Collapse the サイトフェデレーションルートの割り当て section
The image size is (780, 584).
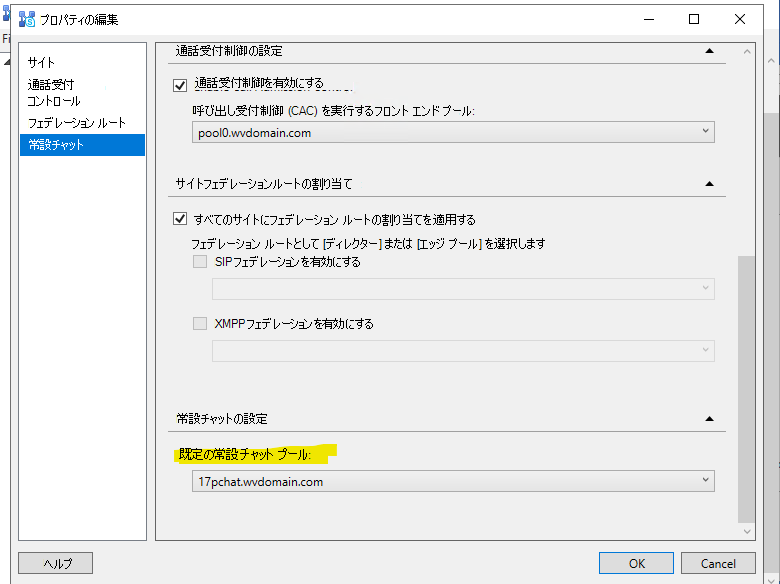pos(710,184)
